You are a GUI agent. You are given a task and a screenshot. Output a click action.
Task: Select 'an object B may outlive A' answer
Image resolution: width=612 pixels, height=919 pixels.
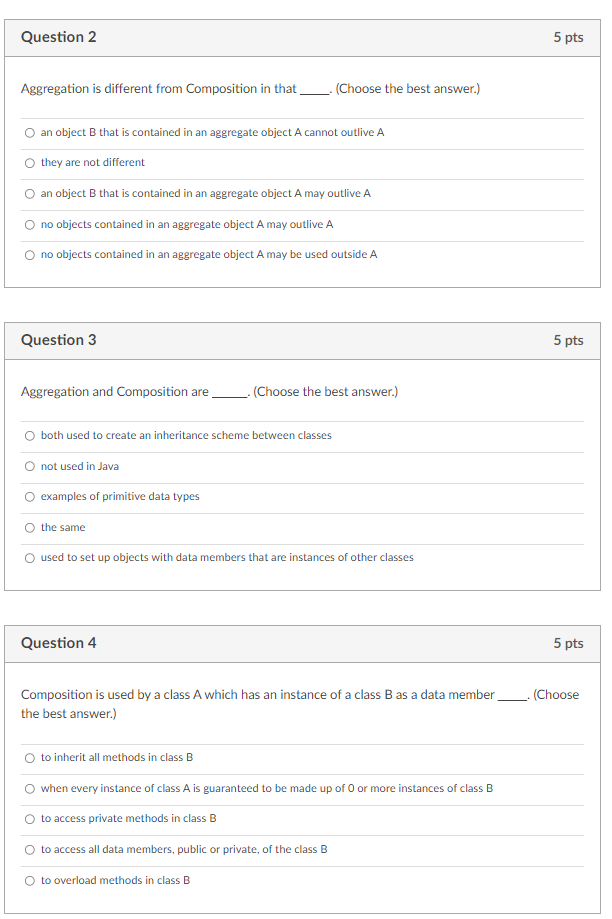[x=30, y=193]
